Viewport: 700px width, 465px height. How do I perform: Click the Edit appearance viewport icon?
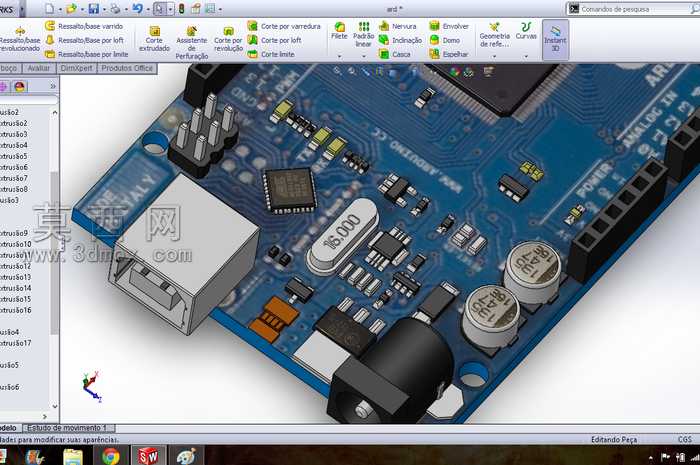454,72
